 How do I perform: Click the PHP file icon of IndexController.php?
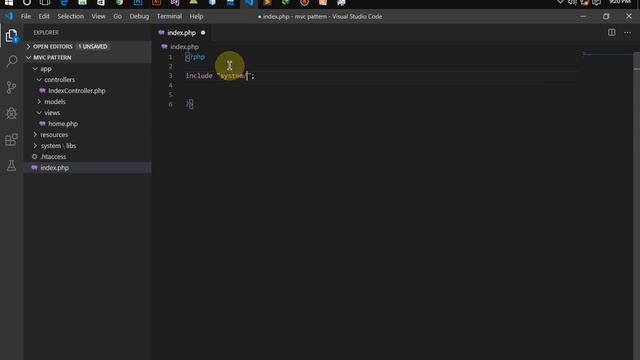[x=42, y=91]
